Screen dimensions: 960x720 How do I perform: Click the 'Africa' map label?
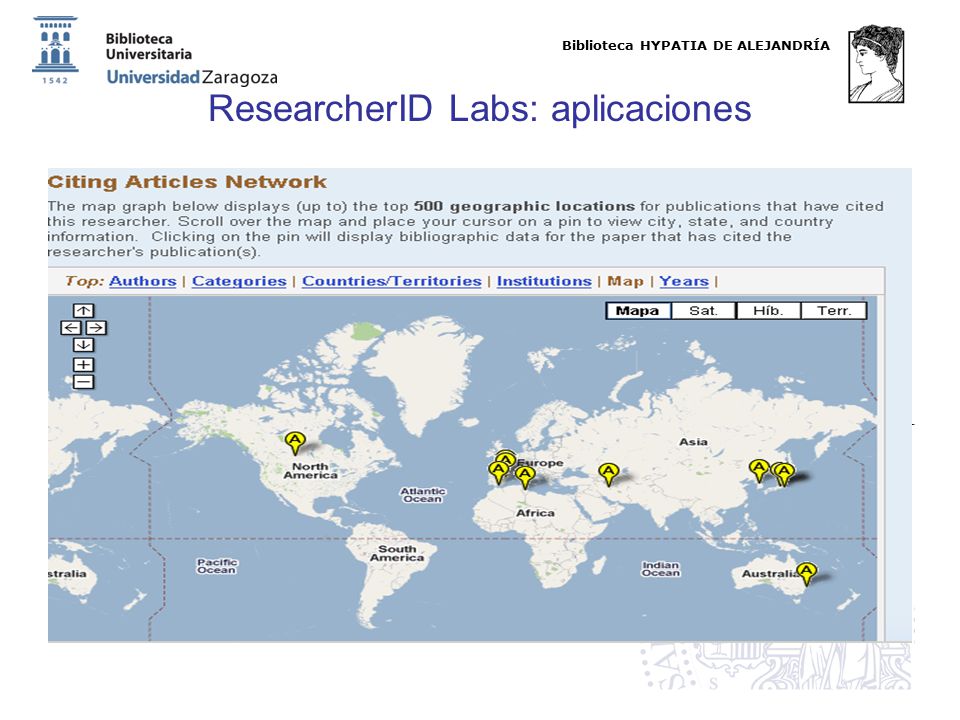535,513
